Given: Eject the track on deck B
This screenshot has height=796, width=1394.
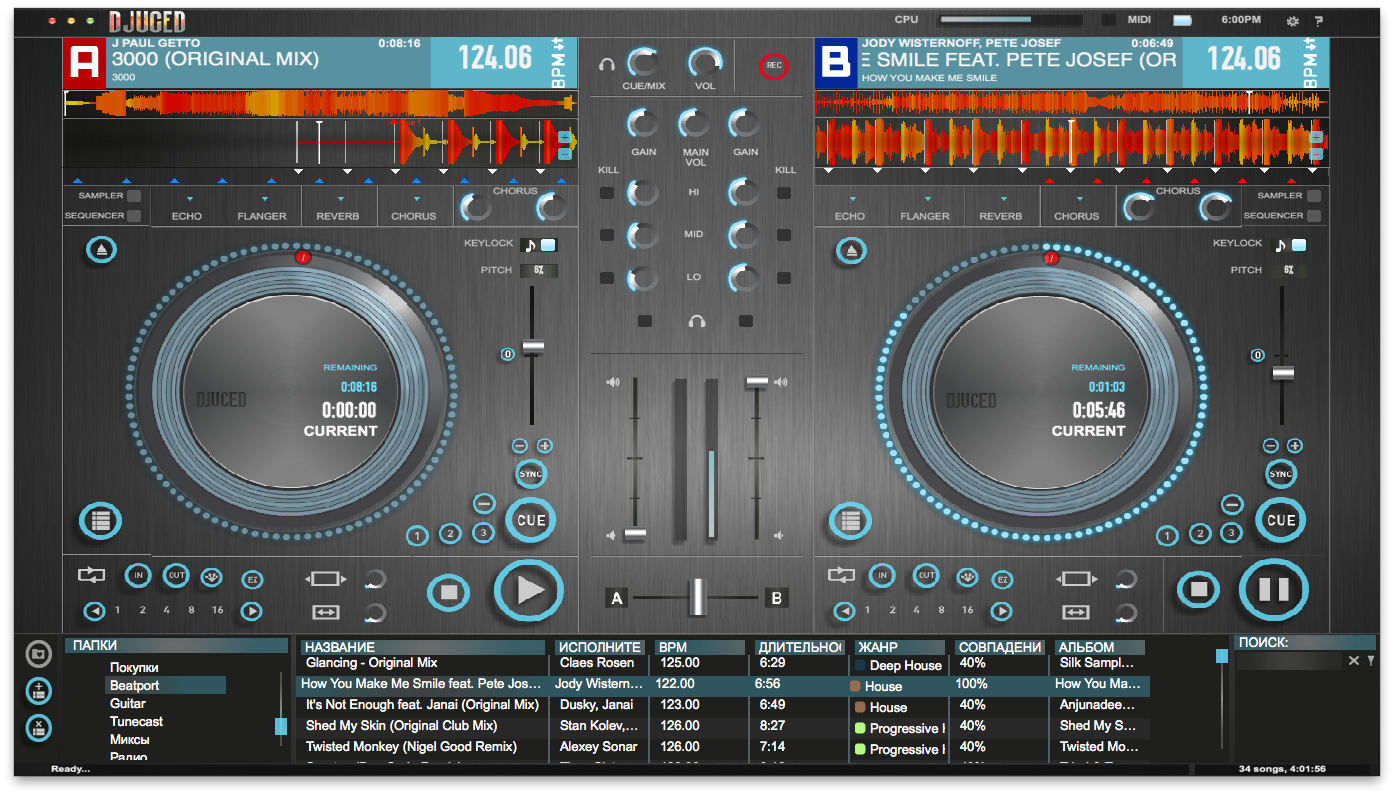Looking at the screenshot, I should pos(851,249).
